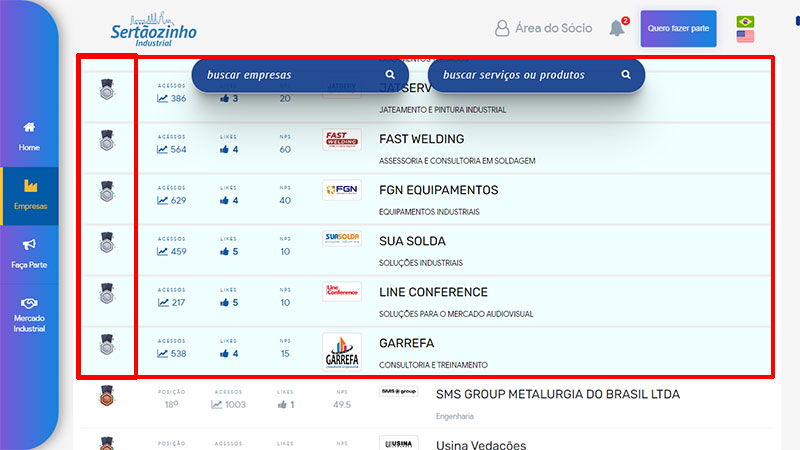Click 'EQUIPAMENTOS INDUSTRIAIS' description text
Screen dimensions: 800x450
(429, 212)
